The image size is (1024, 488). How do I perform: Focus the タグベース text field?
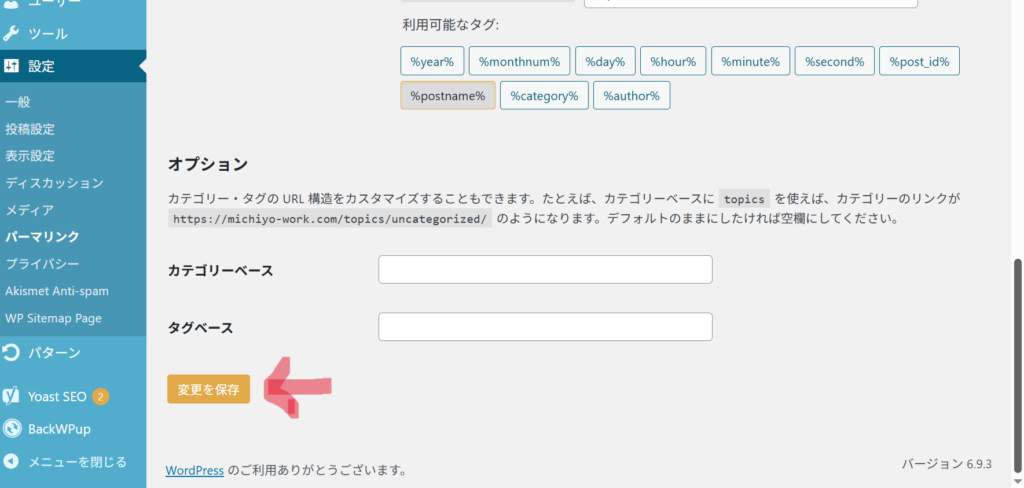(x=545, y=327)
